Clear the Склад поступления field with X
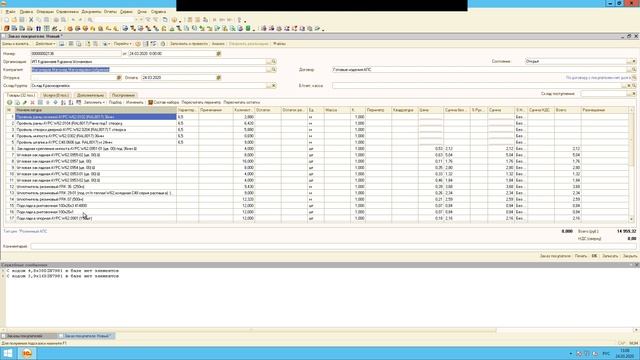 pyautogui.click(x=634, y=94)
